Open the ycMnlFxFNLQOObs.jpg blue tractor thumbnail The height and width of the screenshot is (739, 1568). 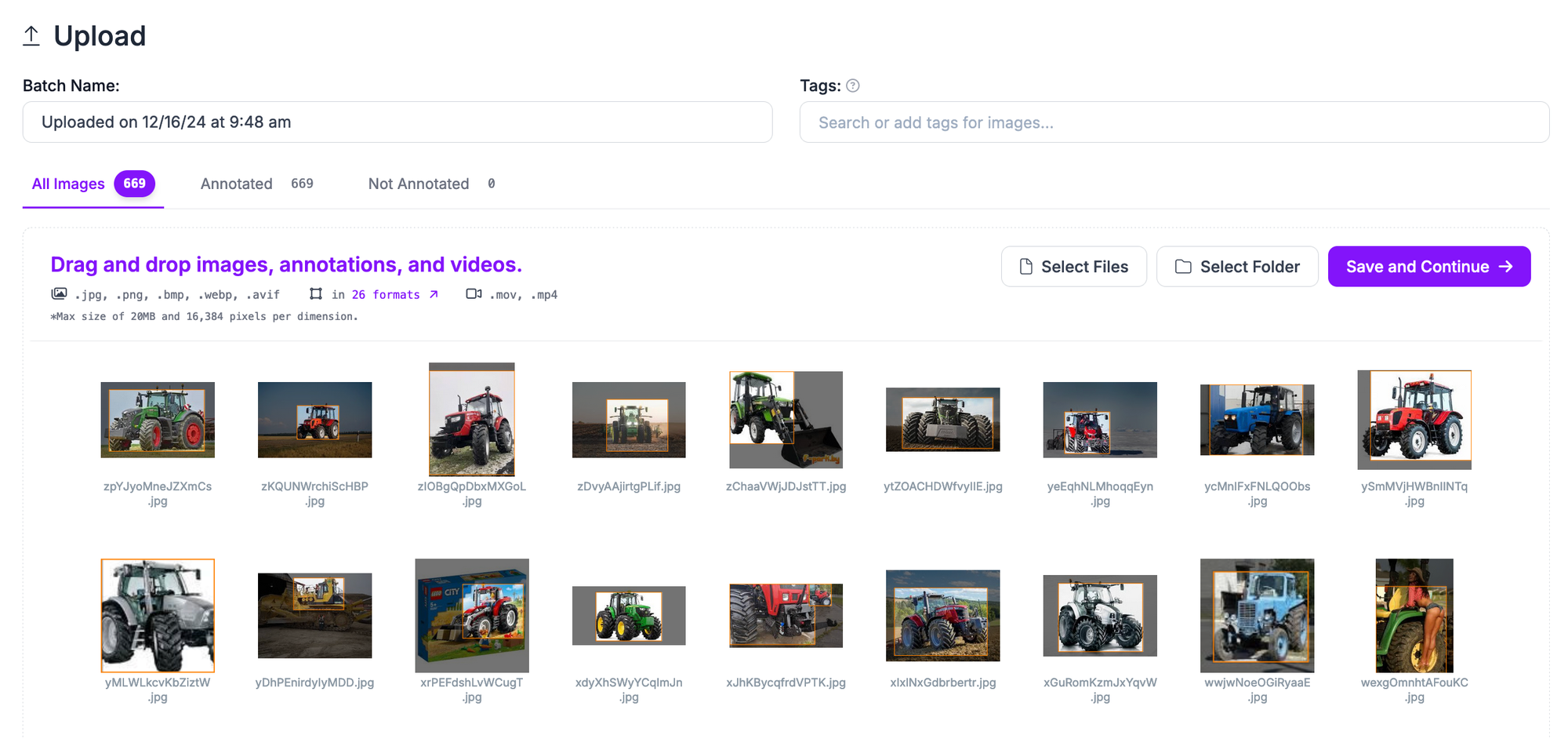1258,420
